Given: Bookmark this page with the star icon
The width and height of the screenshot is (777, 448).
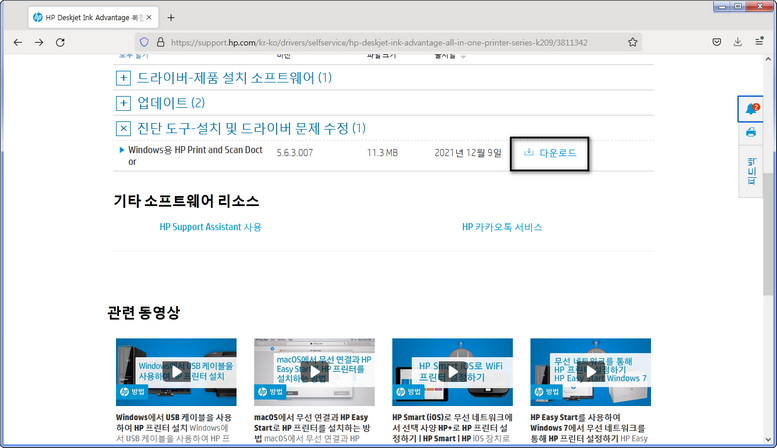Looking at the screenshot, I should pos(632,42).
